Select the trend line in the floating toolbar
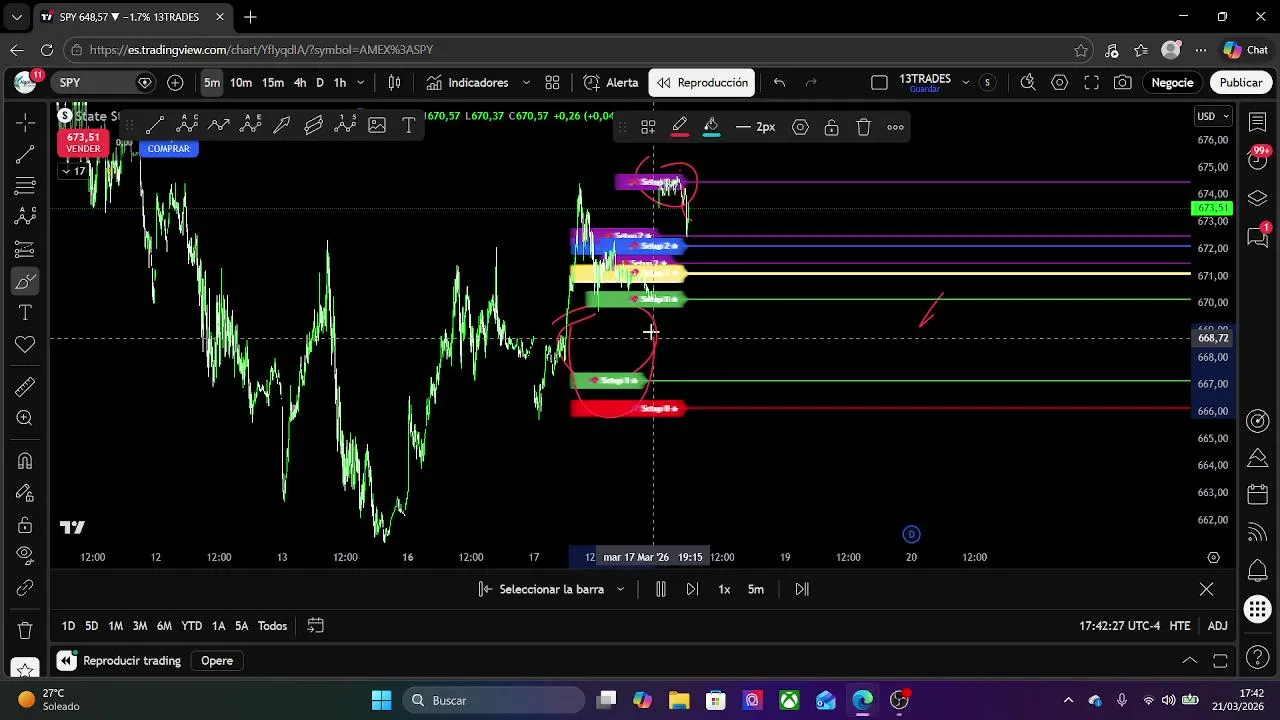The width and height of the screenshot is (1280, 720). pyautogui.click(x=155, y=126)
